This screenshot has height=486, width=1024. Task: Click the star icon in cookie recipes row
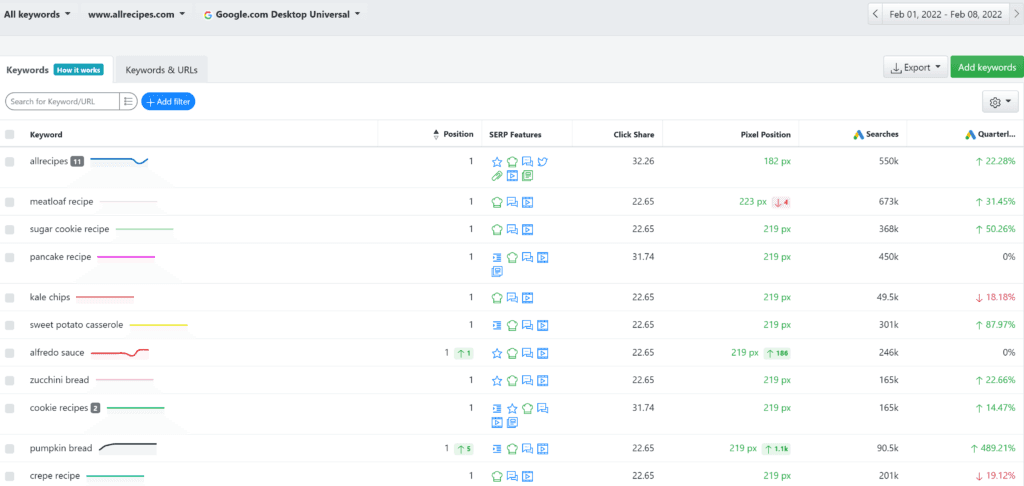point(512,408)
